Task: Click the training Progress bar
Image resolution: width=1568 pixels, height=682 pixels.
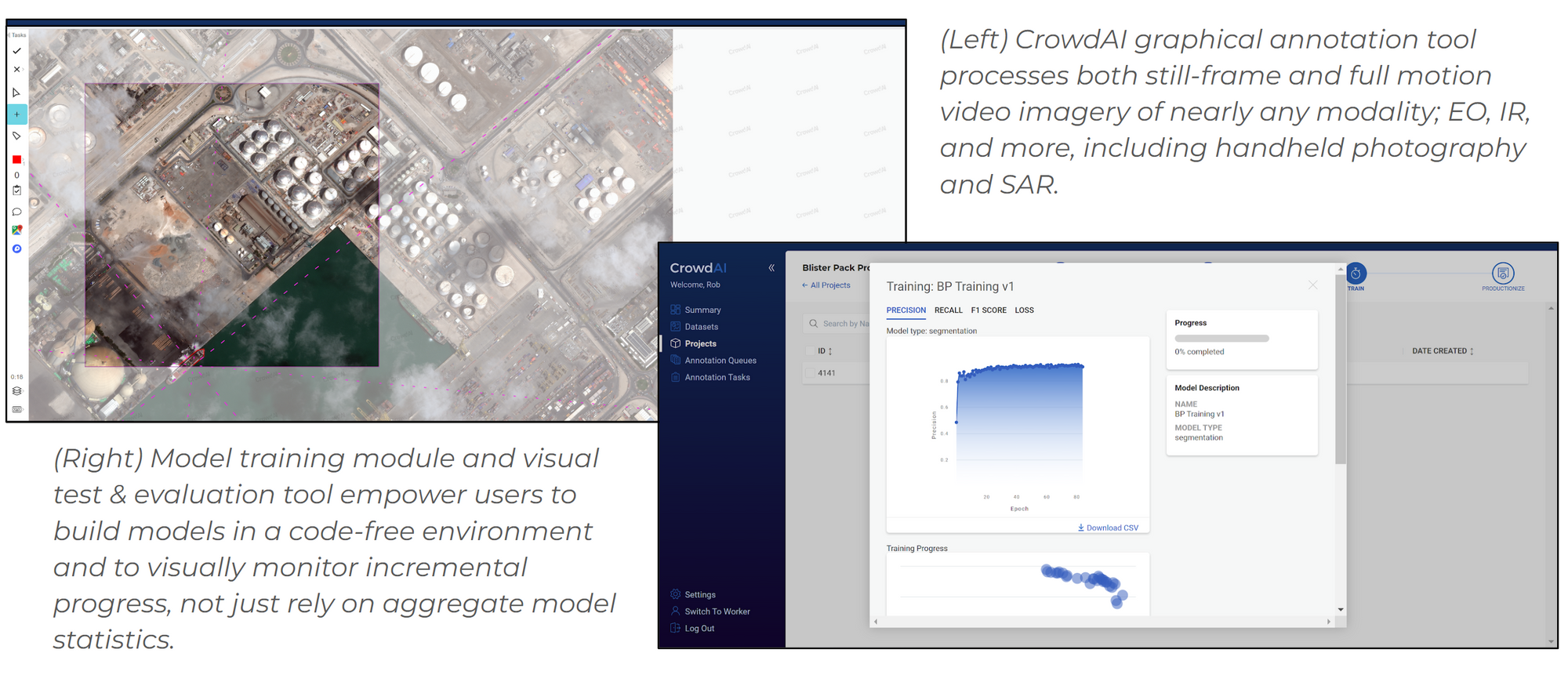Action: (x=1221, y=339)
